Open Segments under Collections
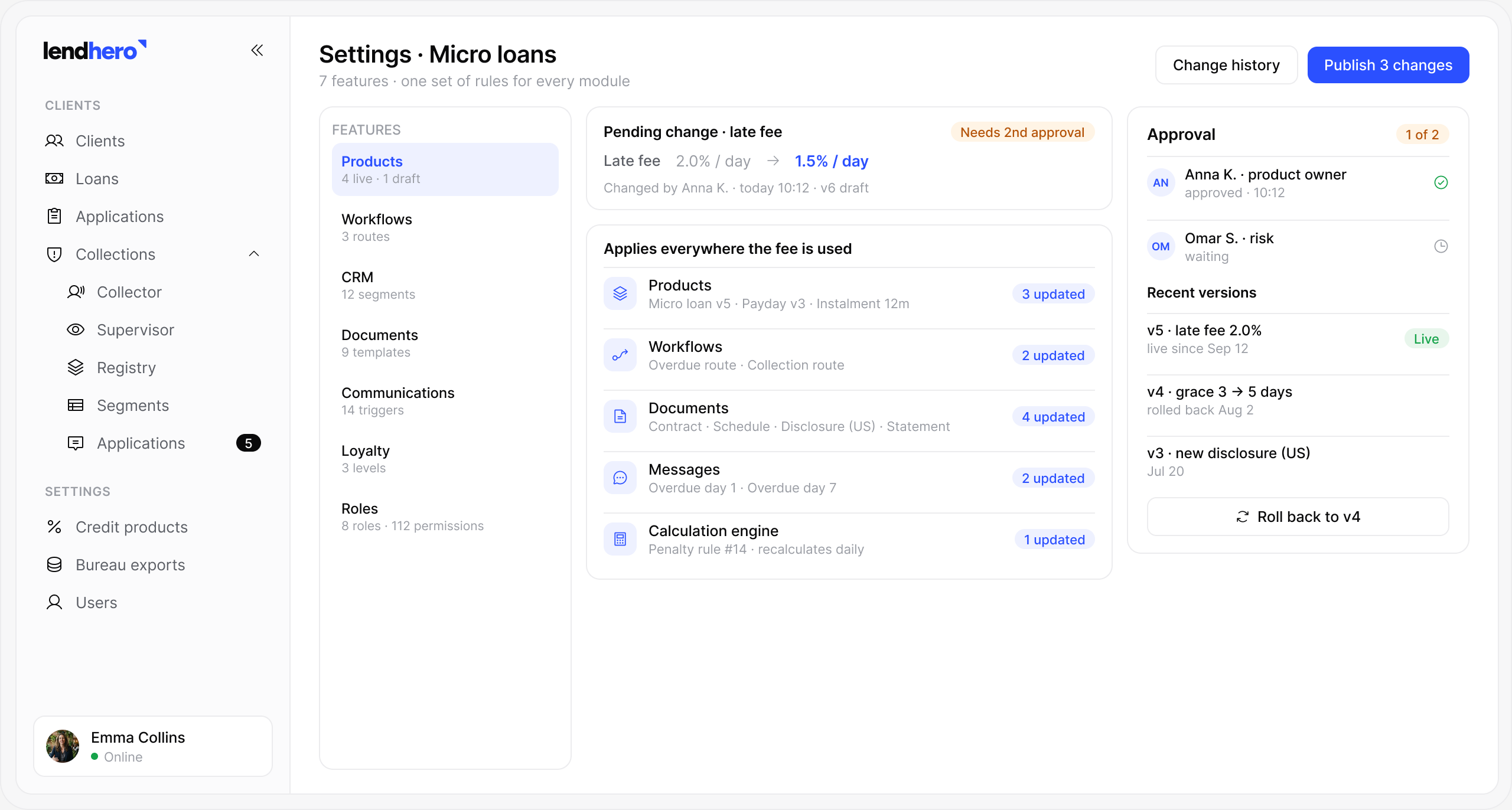This screenshot has width=1512, height=810. coord(153,405)
